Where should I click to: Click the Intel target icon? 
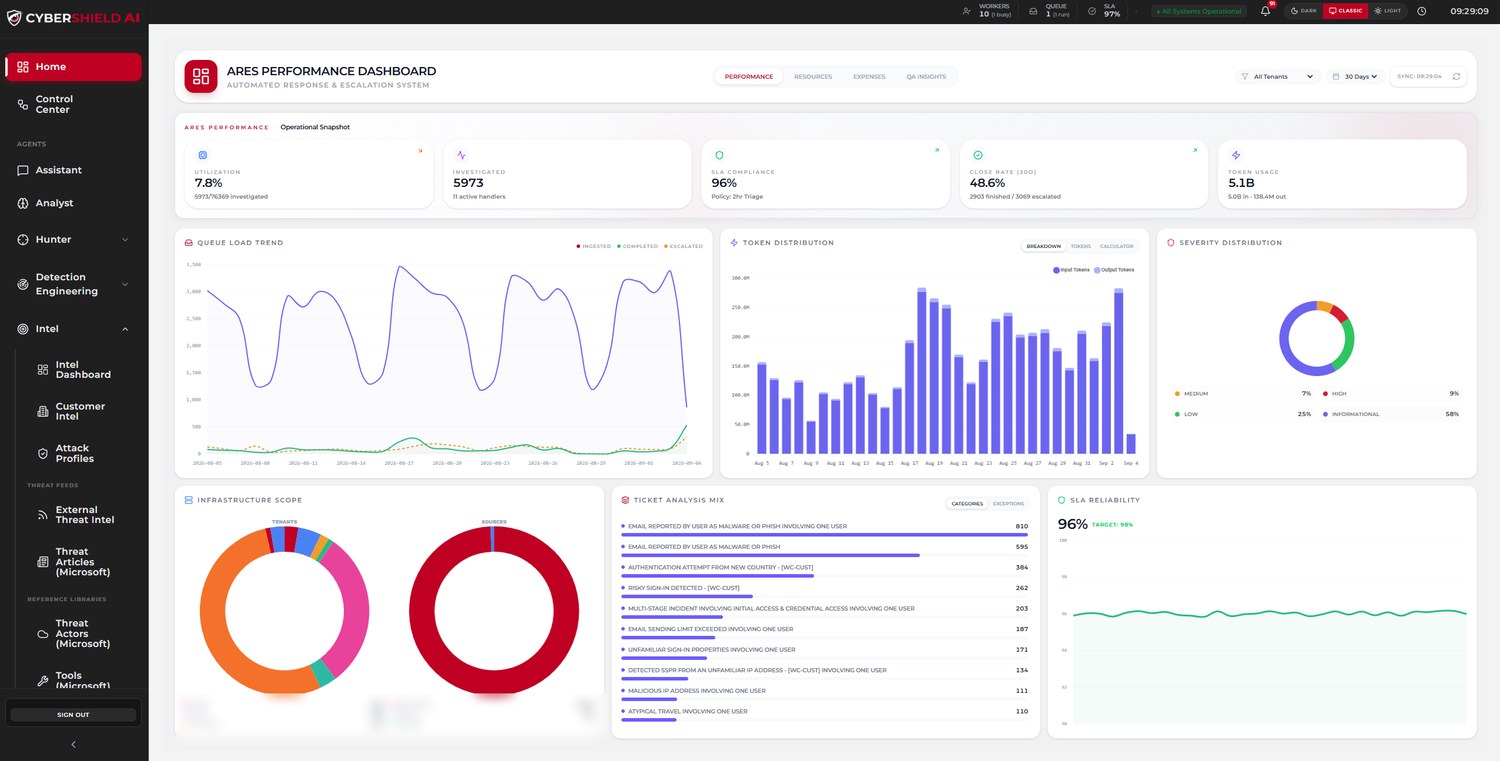[23, 329]
